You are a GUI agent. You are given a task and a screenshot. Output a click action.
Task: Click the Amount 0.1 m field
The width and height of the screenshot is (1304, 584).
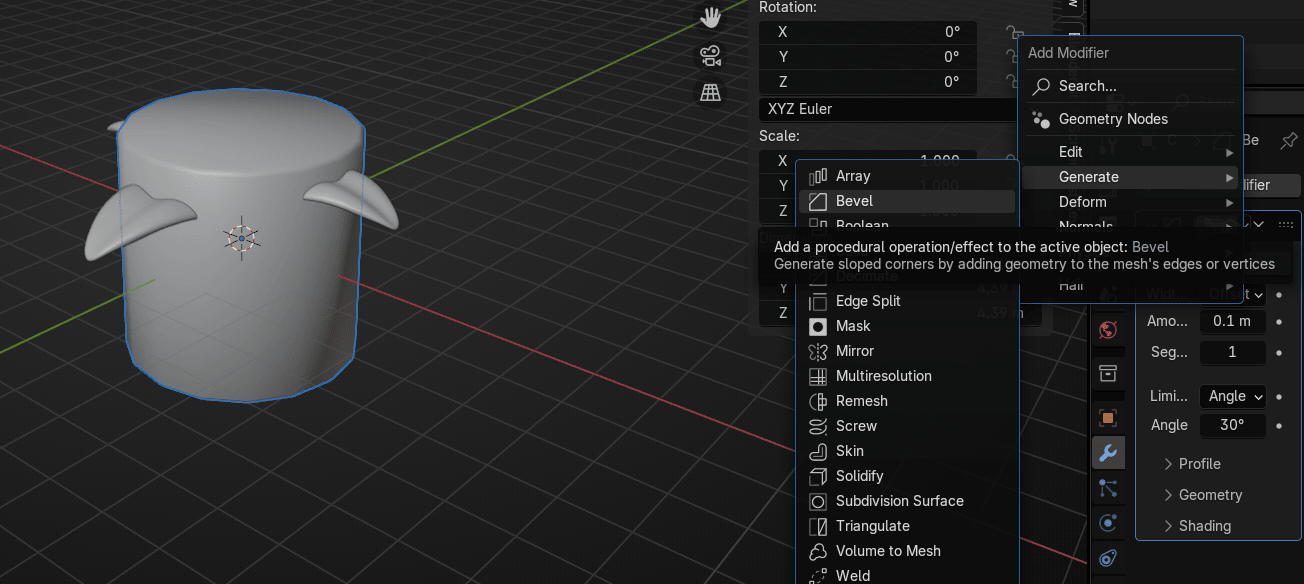pyautogui.click(x=1232, y=321)
